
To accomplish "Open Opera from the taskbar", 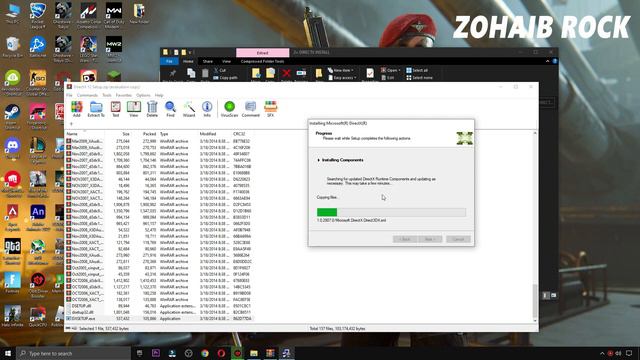I will [x=221, y=353].
